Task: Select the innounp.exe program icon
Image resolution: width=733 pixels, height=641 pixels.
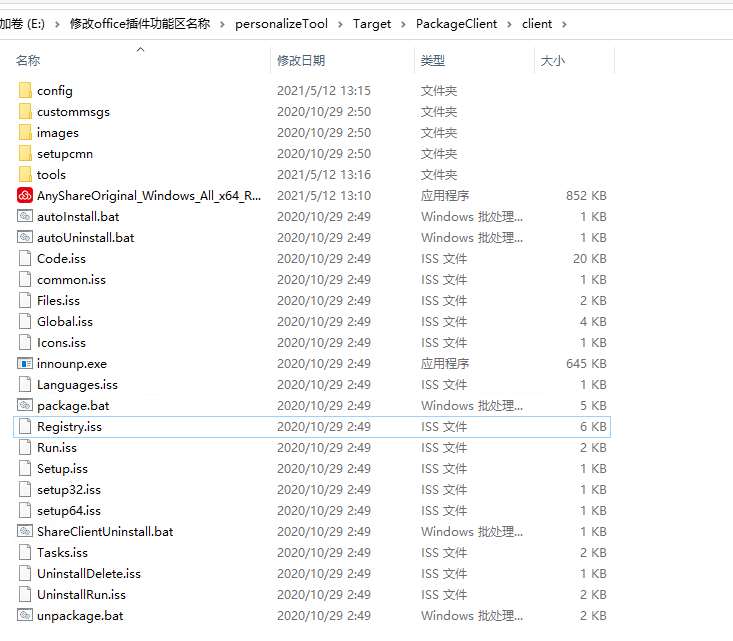Action: (25, 363)
